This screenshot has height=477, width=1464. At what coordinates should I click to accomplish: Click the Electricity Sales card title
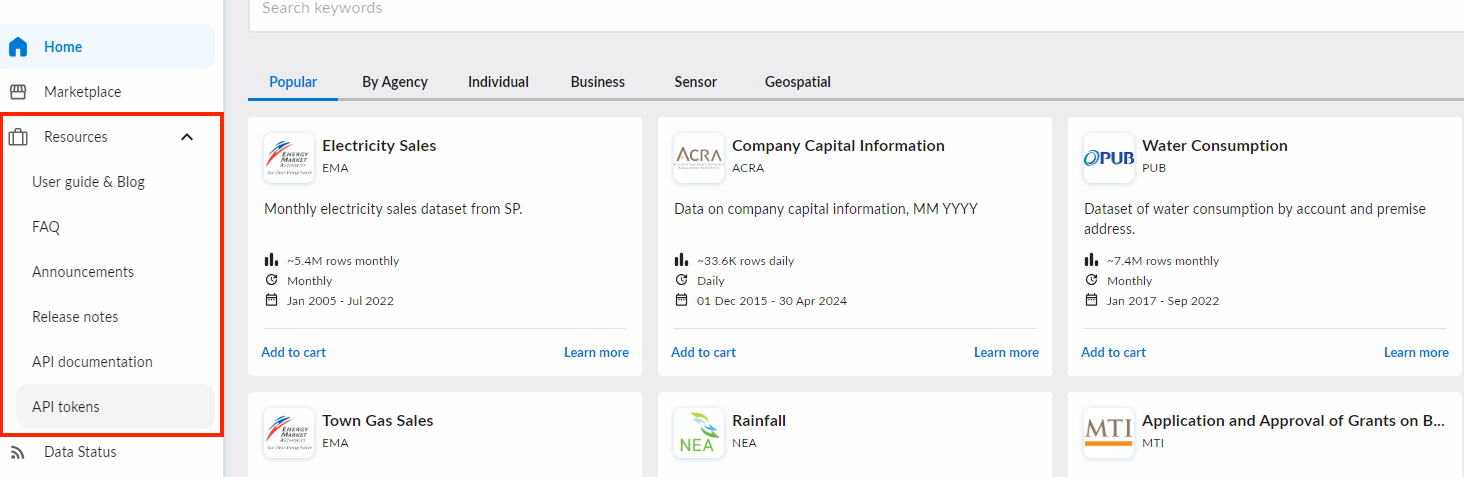[x=379, y=146]
